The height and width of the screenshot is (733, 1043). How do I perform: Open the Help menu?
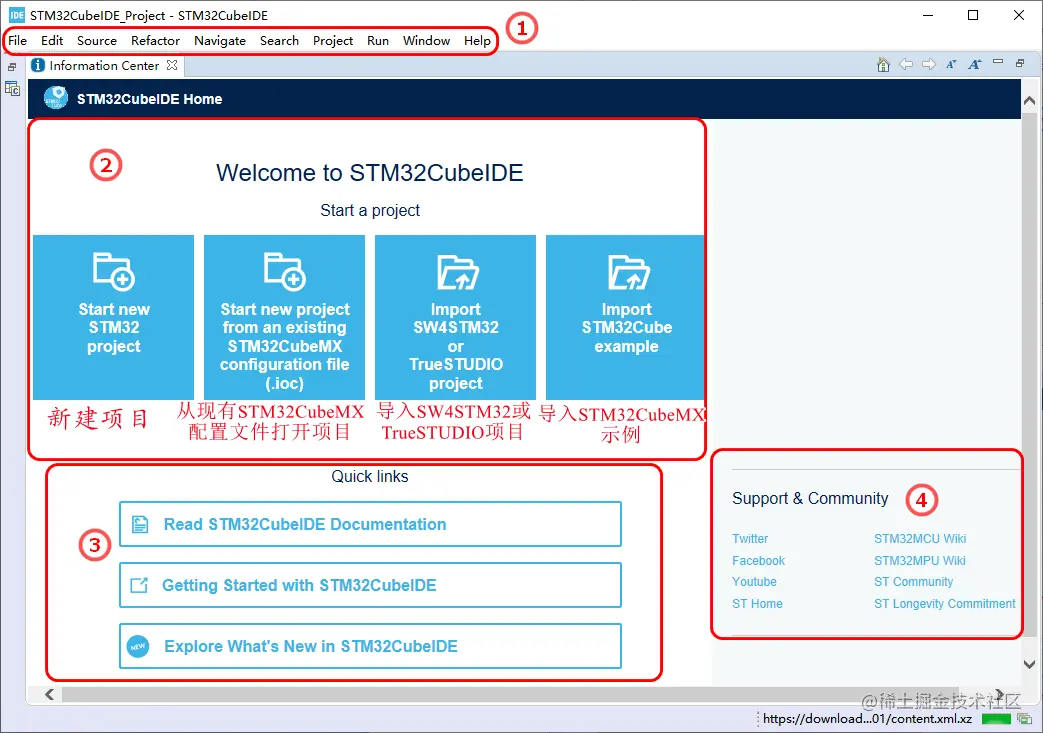click(477, 41)
